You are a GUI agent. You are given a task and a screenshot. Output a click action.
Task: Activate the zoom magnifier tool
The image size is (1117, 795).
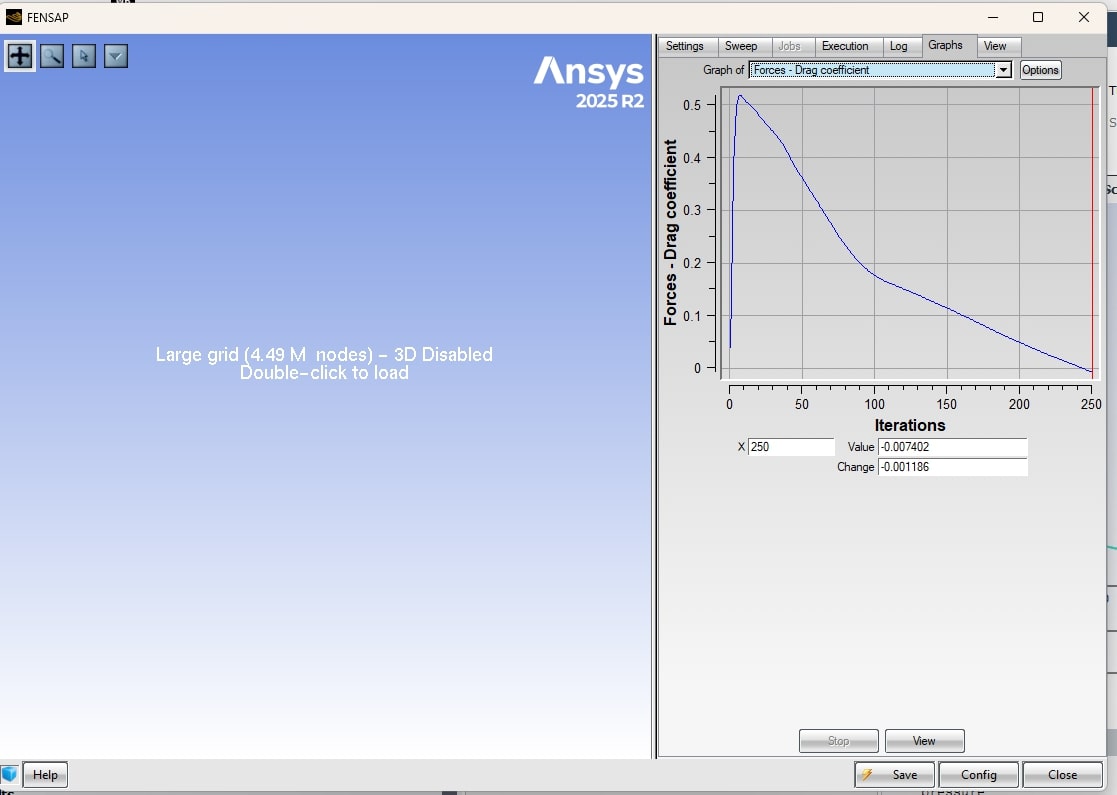[x=52, y=56]
